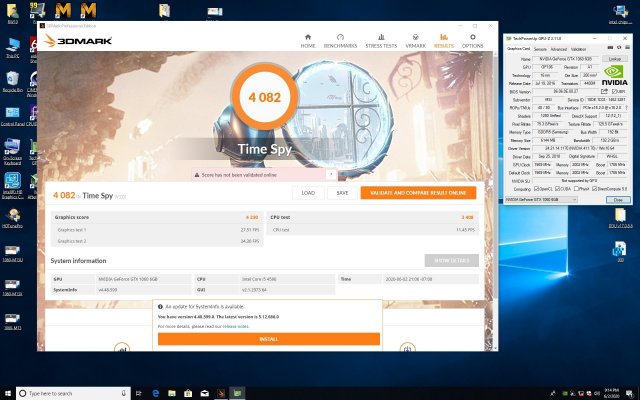
Task: Open the 3DMark Home page
Action: click(x=308, y=41)
